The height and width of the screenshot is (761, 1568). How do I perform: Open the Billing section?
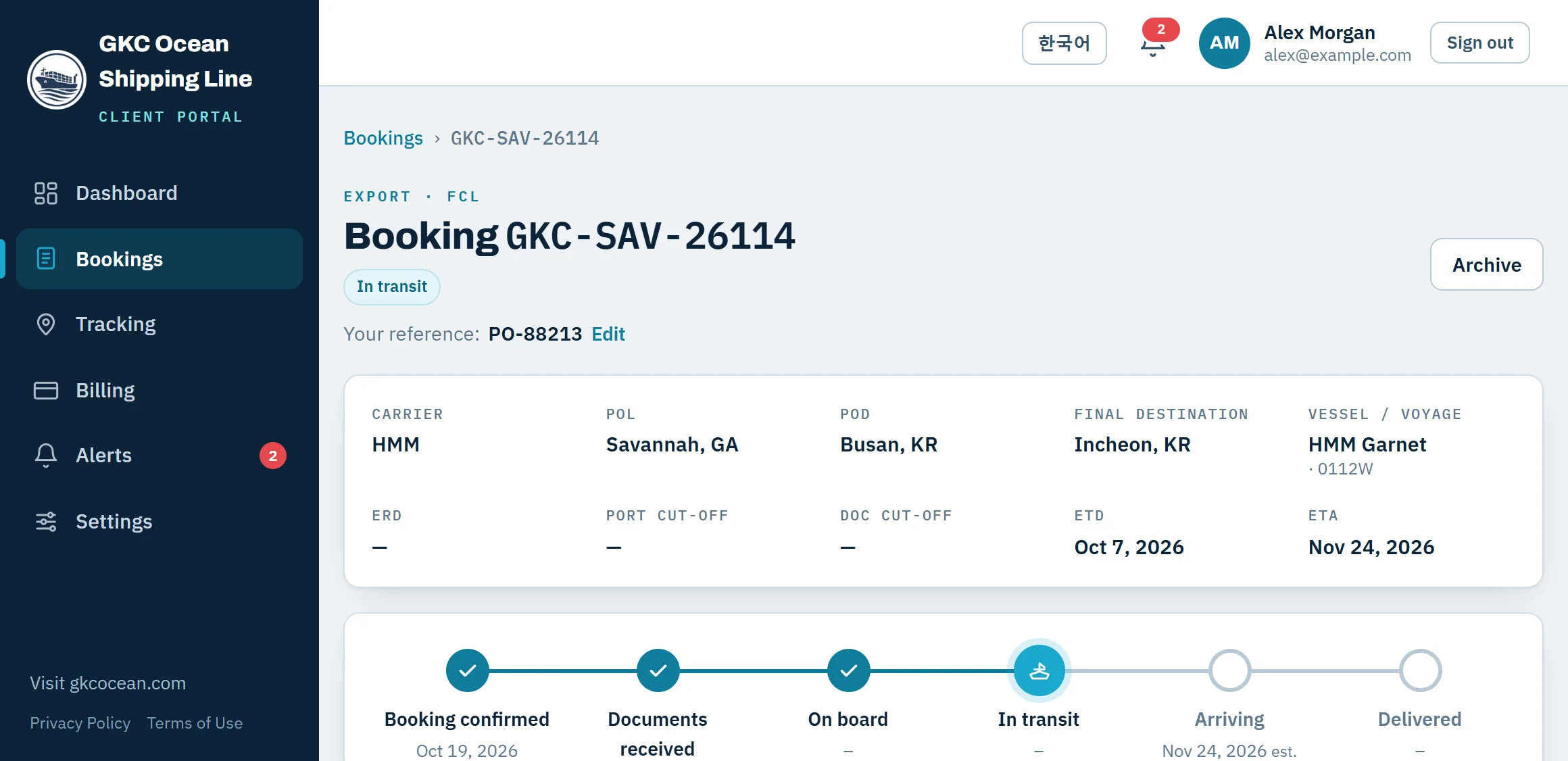160,391
